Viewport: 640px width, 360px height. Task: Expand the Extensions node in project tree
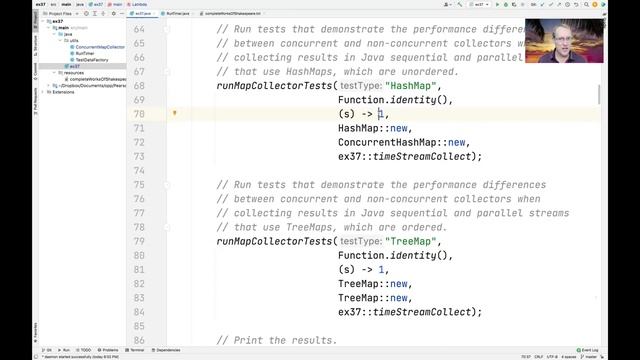[x=43, y=92]
